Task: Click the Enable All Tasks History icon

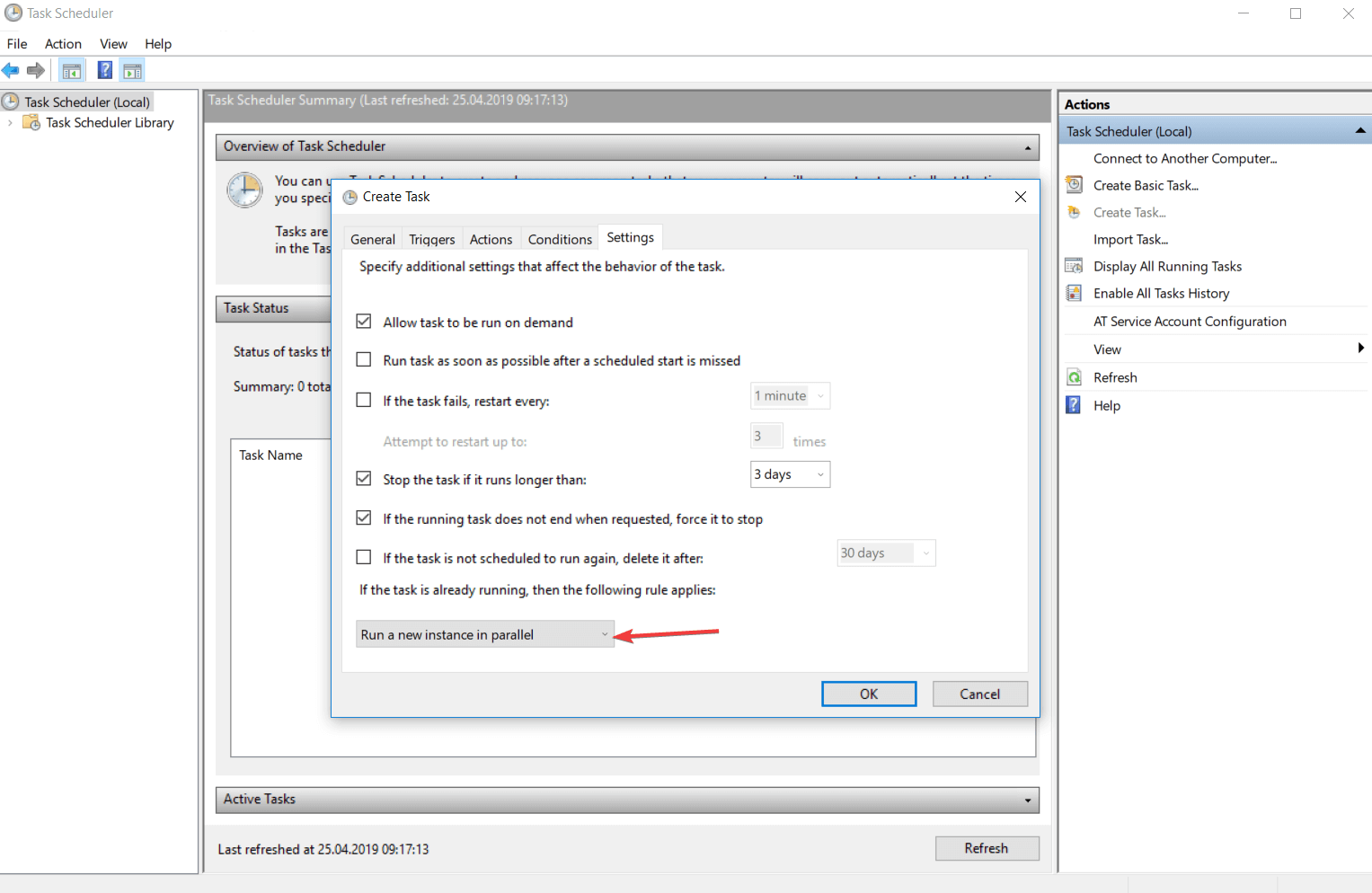Action: tap(1074, 293)
